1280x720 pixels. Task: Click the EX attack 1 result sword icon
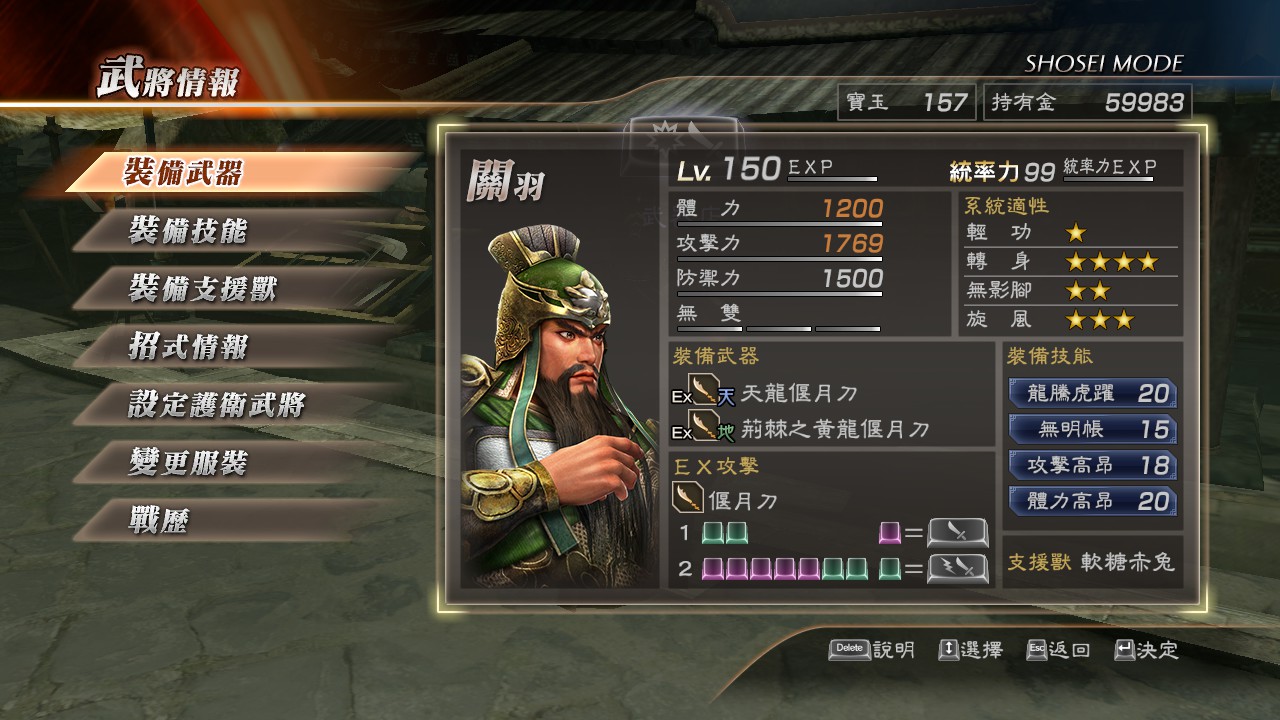[x=958, y=533]
